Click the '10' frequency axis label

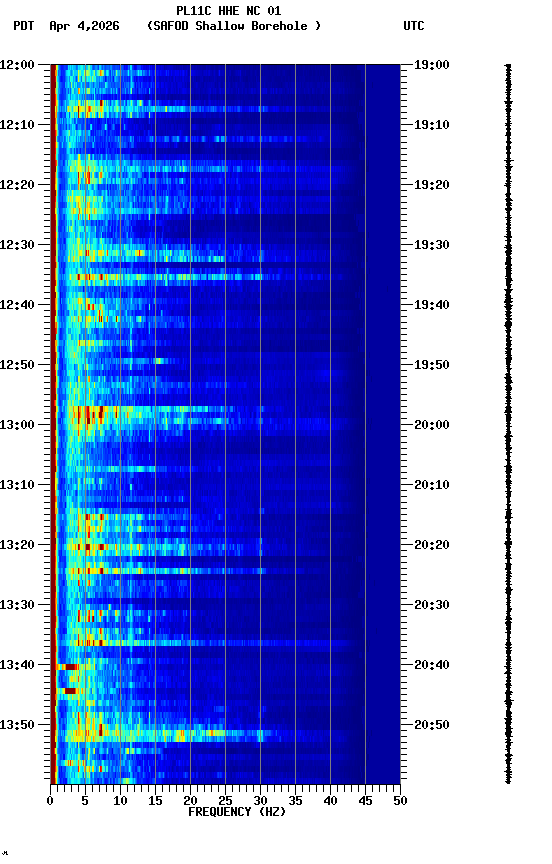click(x=120, y=801)
